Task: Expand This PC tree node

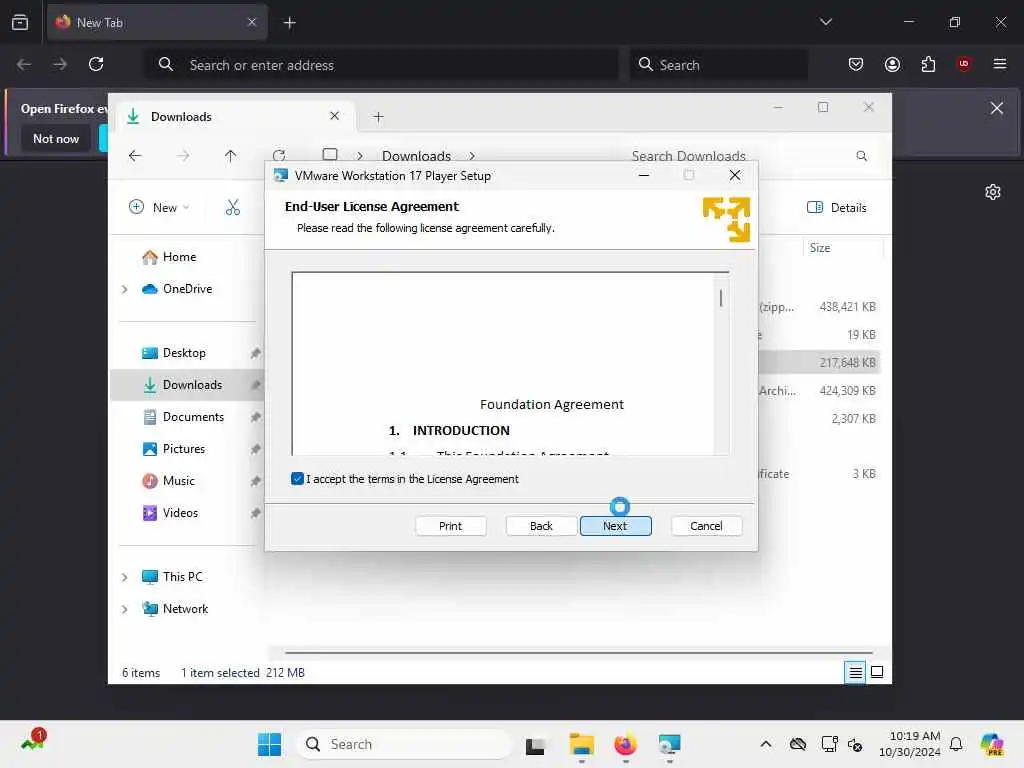Action: click(125, 577)
